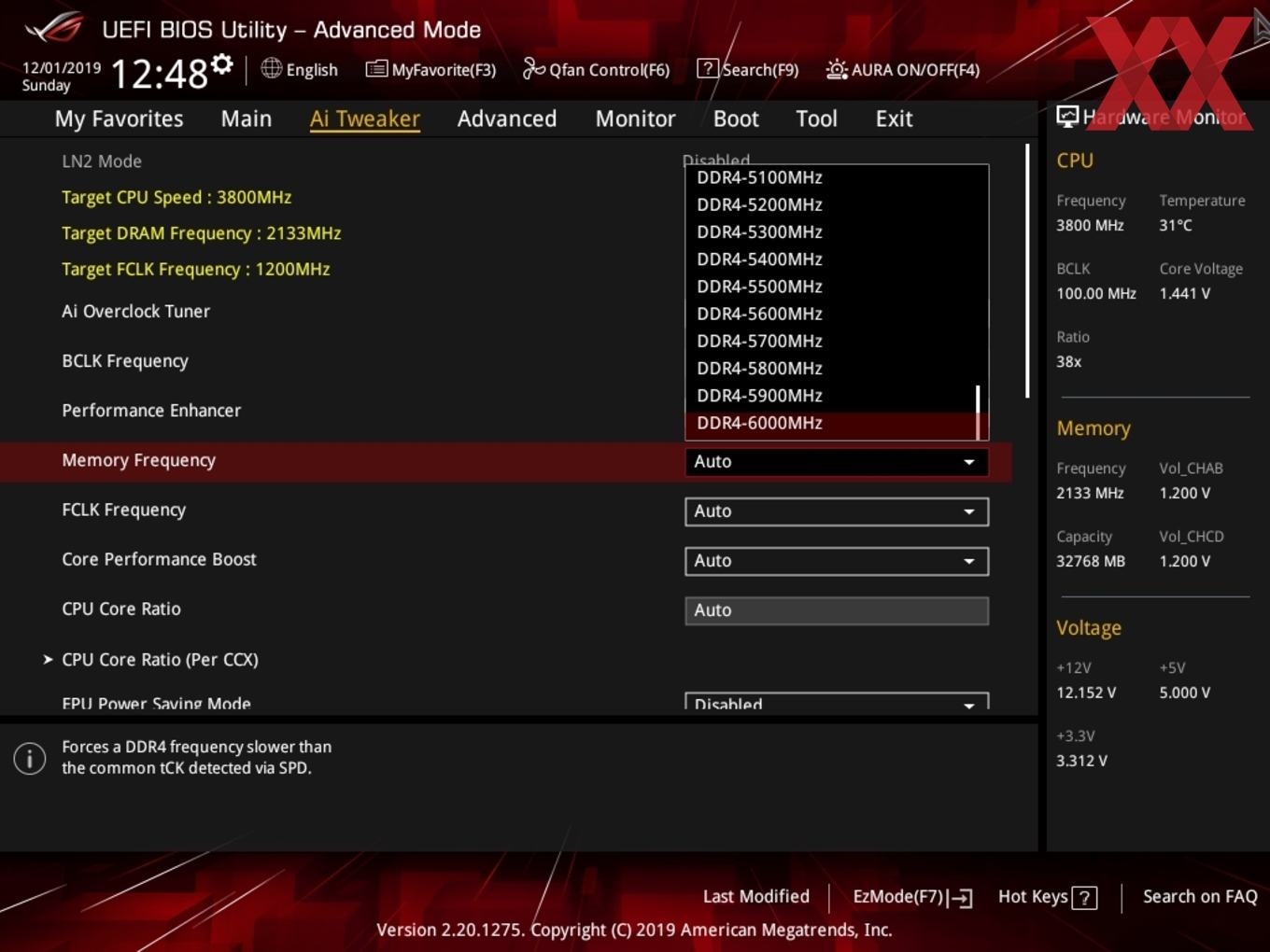Expand CPU Core Ratio (Per CCX) submenu
The width and height of the screenshot is (1270, 952).
(160, 659)
